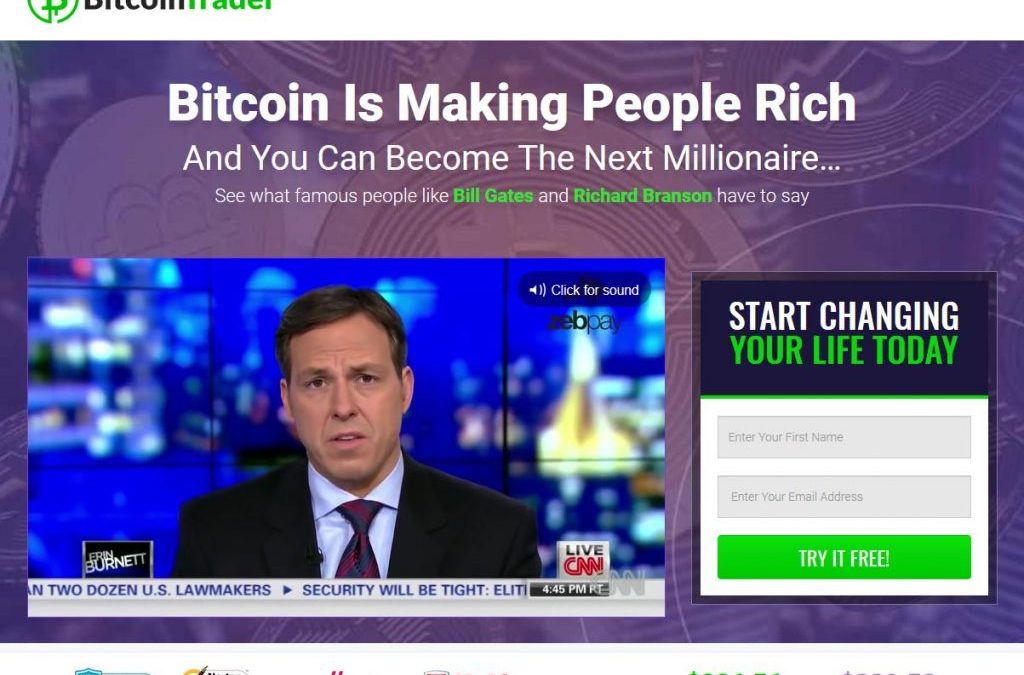Open the Bill Gates link
This screenshot has width=1024, height=675.
click(x=493, y=196)
